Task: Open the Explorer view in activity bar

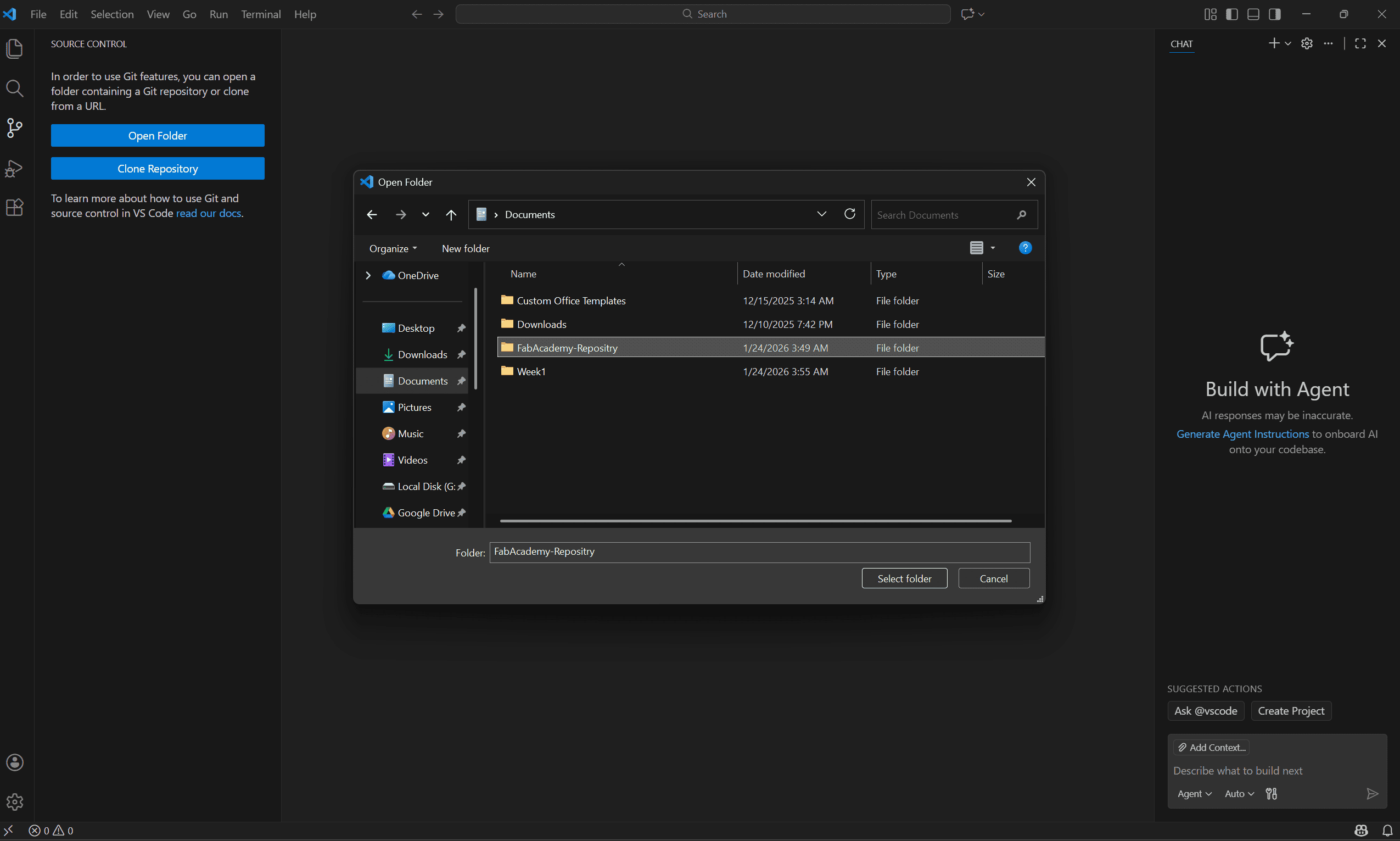Action: (x=14, y=49)
